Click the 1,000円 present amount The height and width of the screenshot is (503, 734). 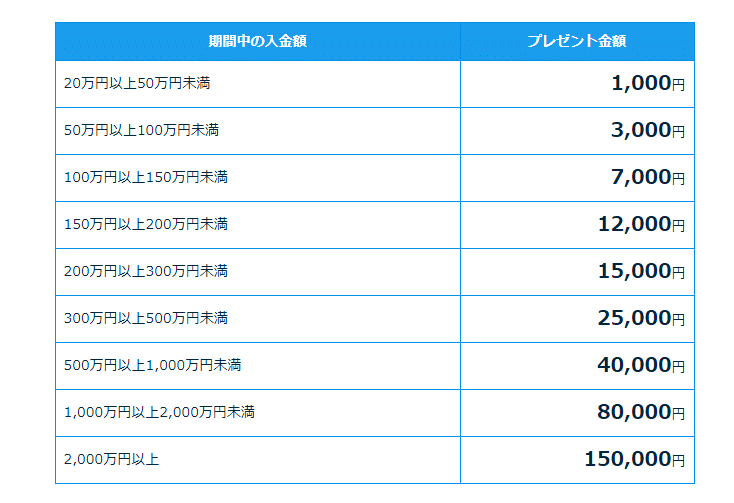click(648, 83)
